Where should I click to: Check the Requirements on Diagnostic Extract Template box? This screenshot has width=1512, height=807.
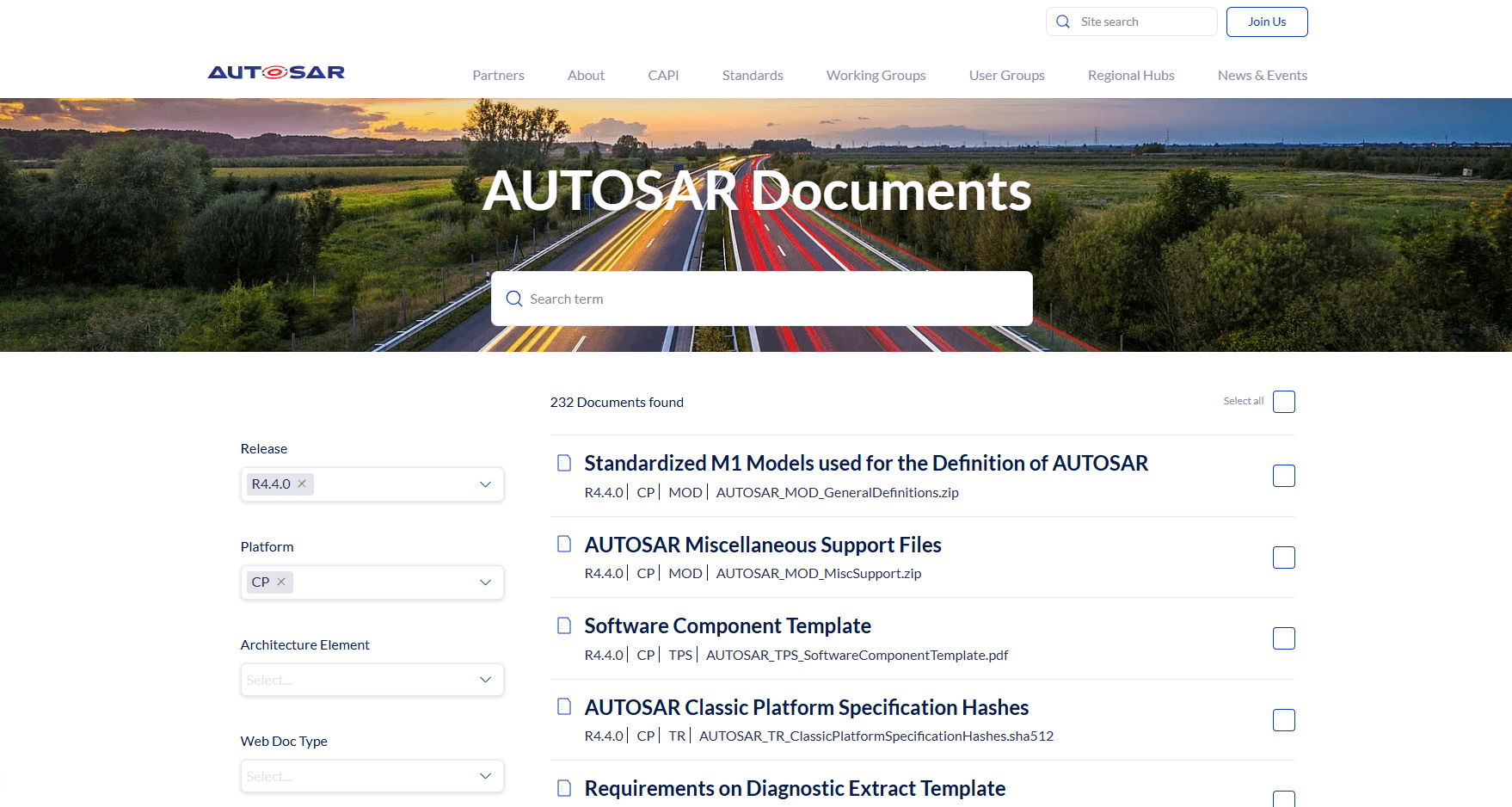click(1284, 799)
